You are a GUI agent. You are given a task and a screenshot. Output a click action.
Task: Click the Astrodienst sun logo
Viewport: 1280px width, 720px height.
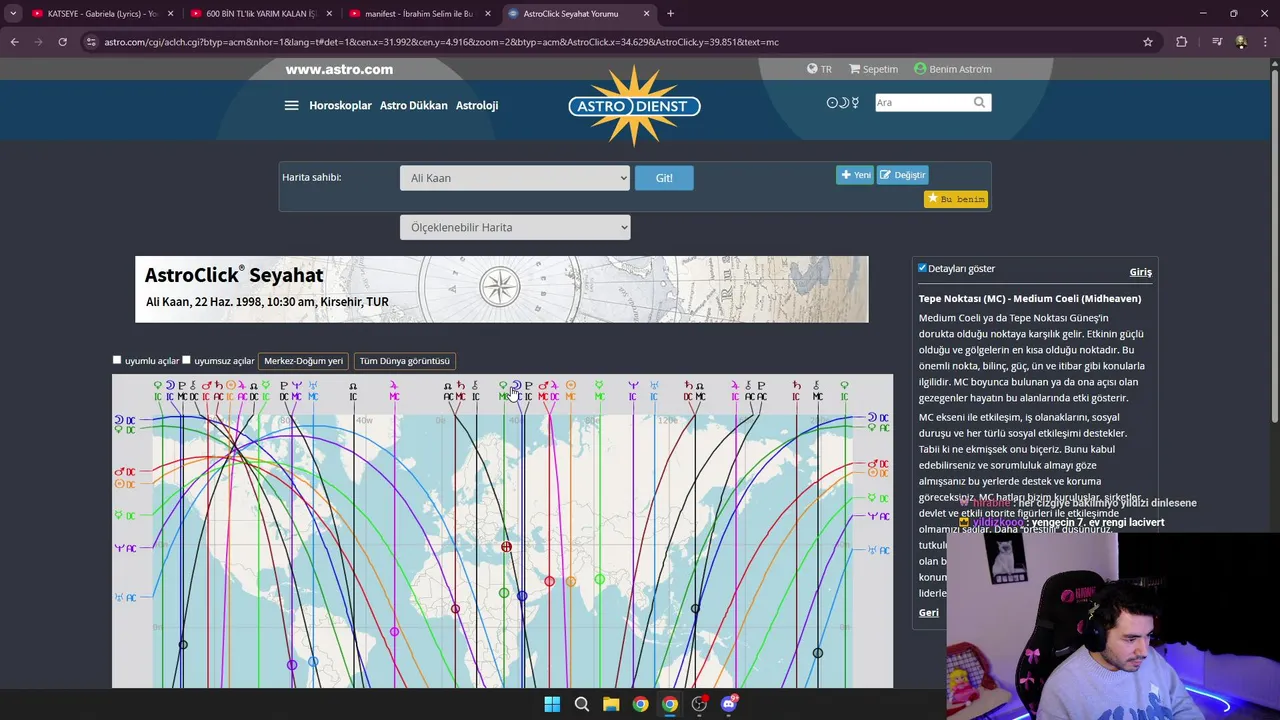click(x=634, y=105)
